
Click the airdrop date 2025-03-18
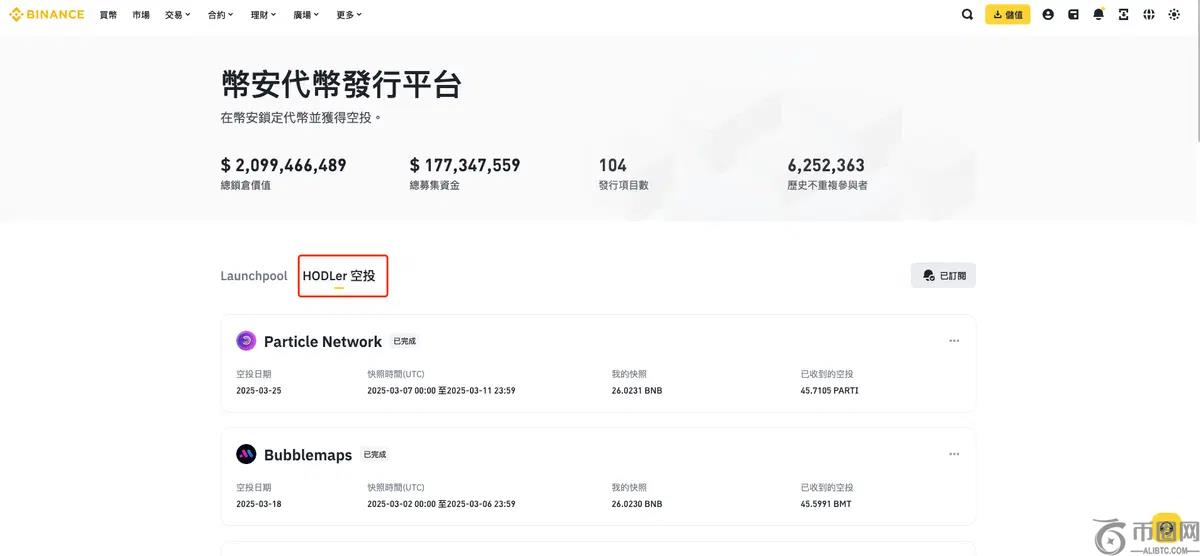pyautogui.click(x=259, y=504)
